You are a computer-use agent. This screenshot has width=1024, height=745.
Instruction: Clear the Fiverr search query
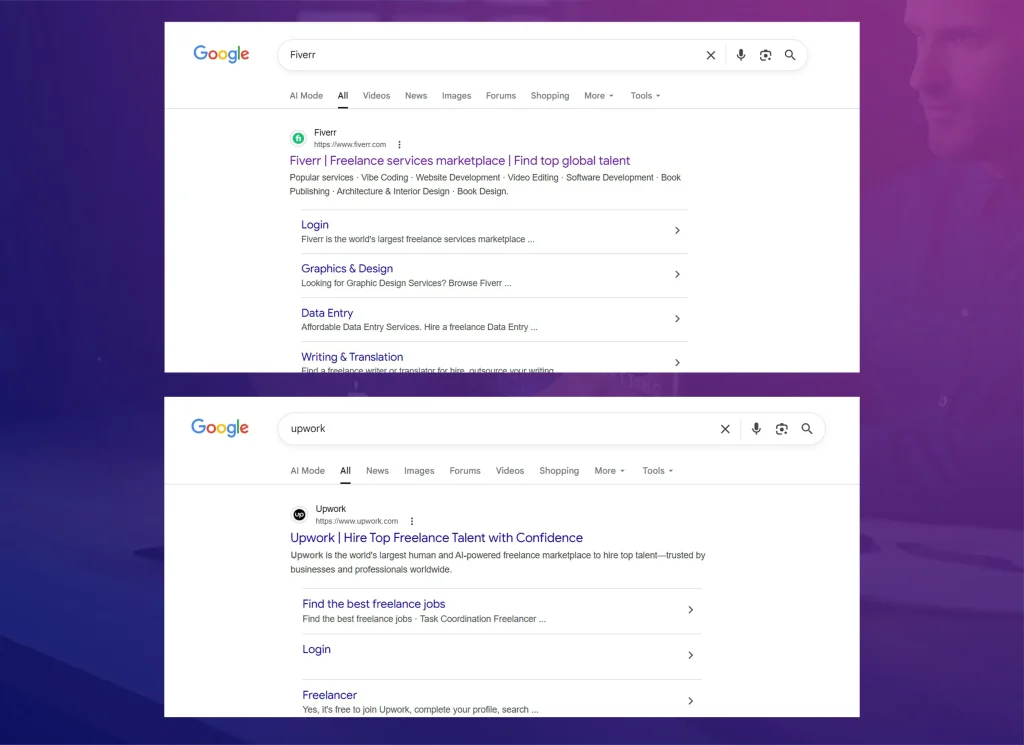coord(711,55)
